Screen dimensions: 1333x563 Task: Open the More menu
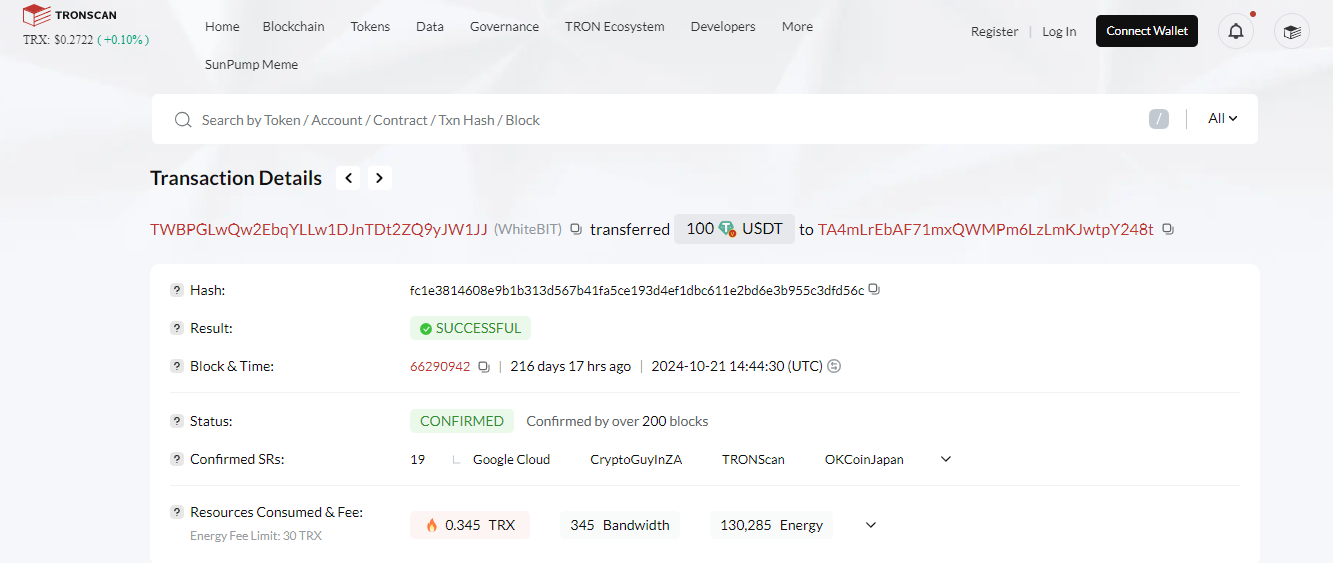[797, 27]
